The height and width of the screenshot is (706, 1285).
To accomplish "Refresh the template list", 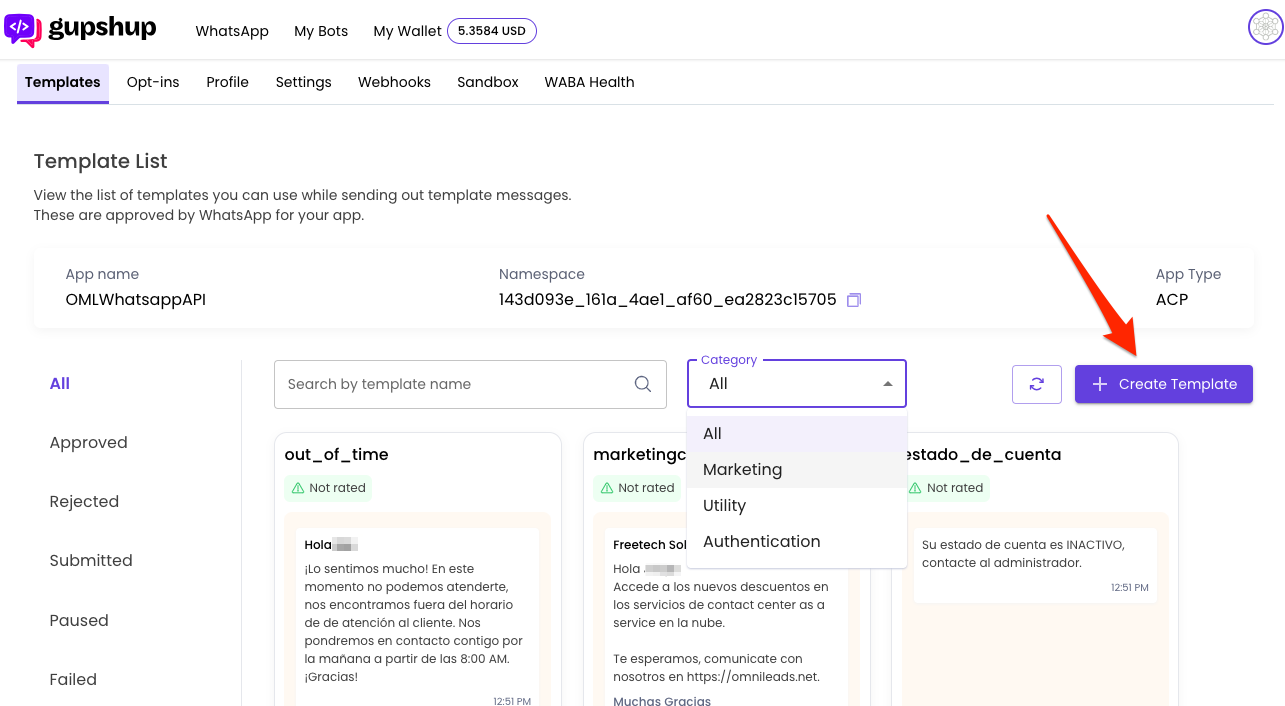I will 1036,384.
